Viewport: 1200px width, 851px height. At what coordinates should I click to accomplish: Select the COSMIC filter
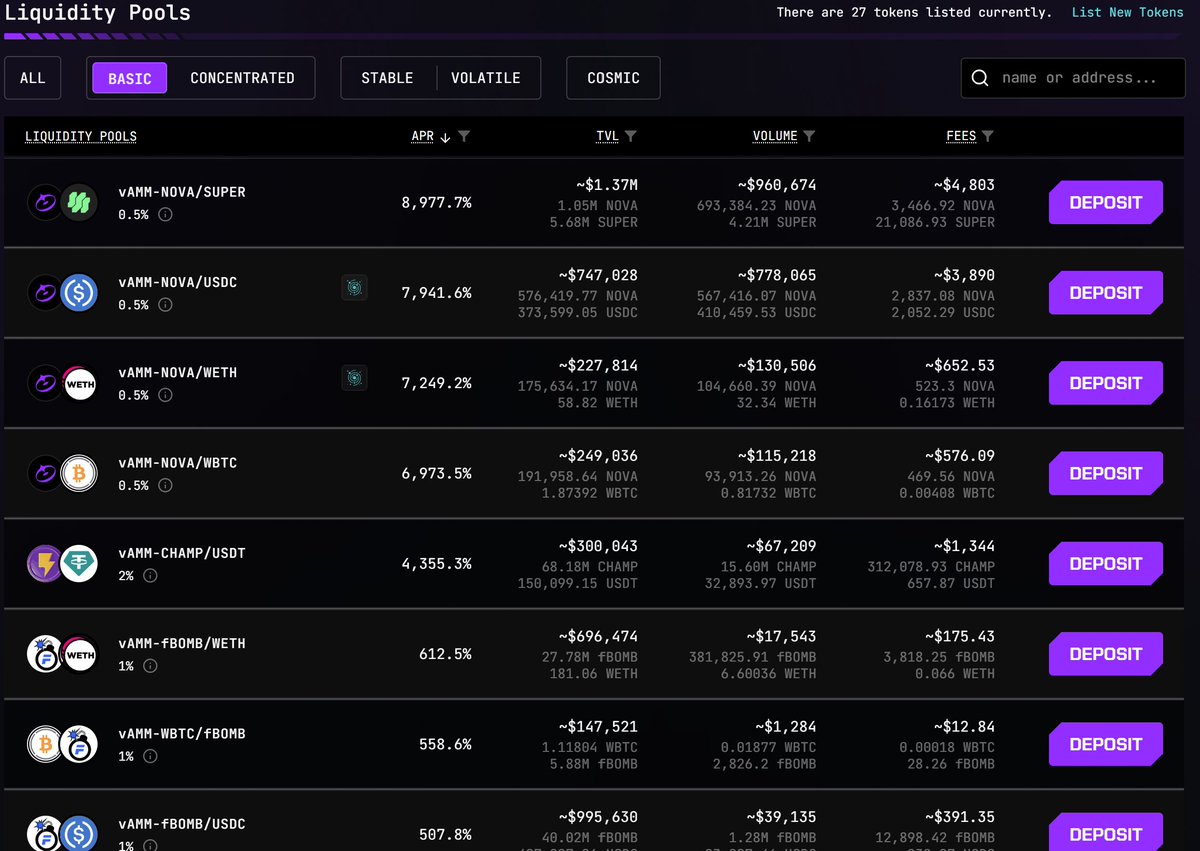(613, 78)
